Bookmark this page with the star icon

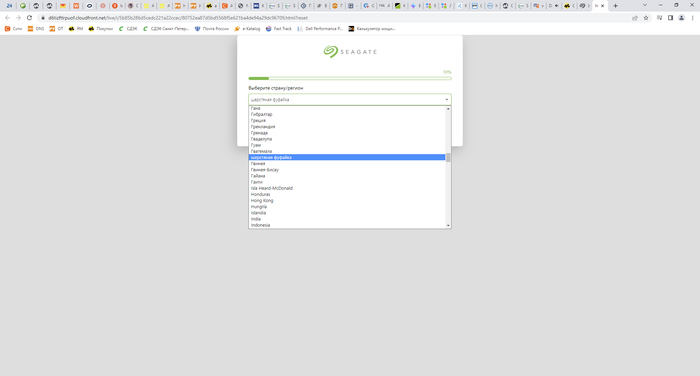pyautogui.click(x=646, y=18)
